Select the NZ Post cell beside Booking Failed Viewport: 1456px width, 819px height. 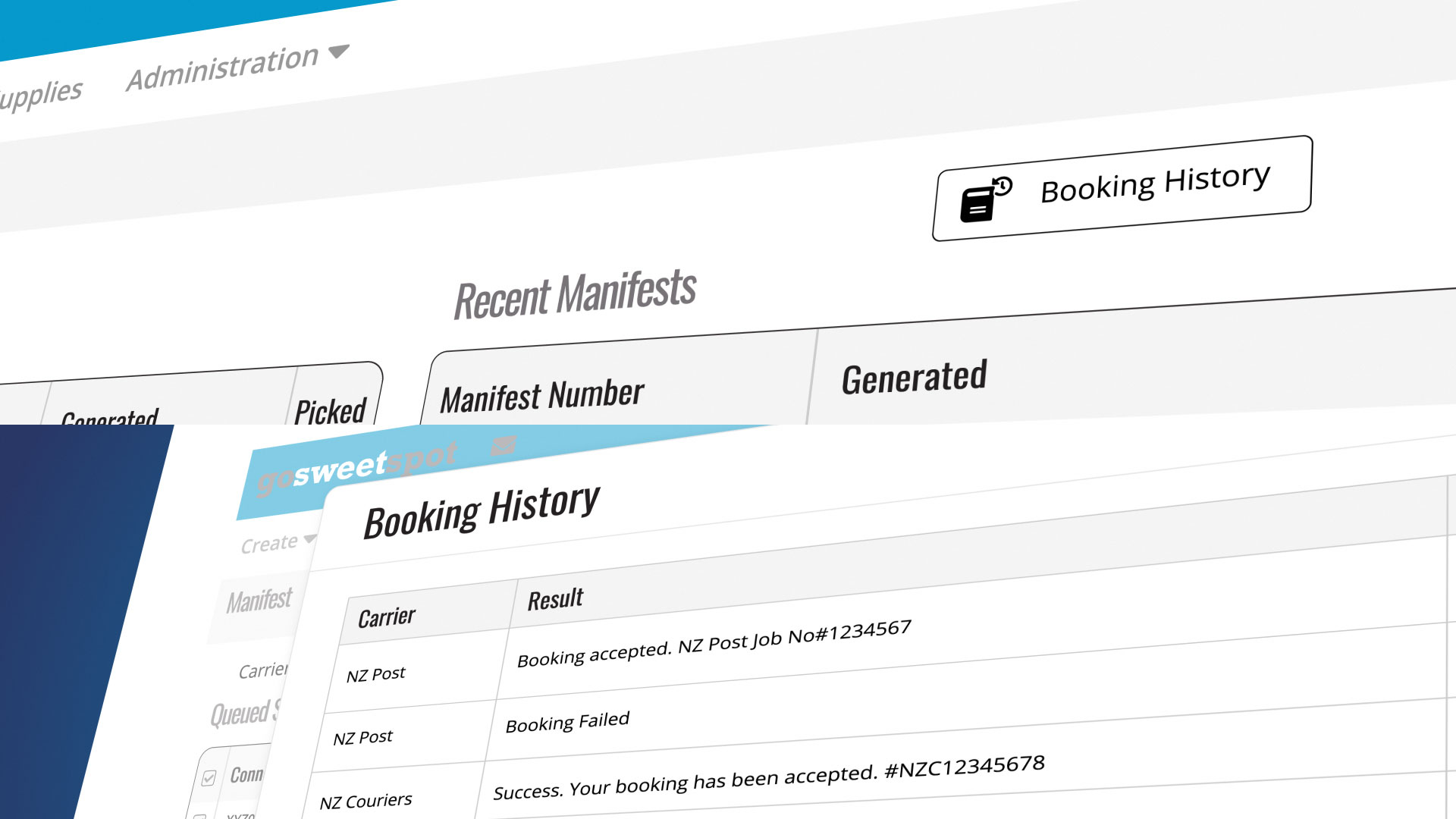pos(363,738)
